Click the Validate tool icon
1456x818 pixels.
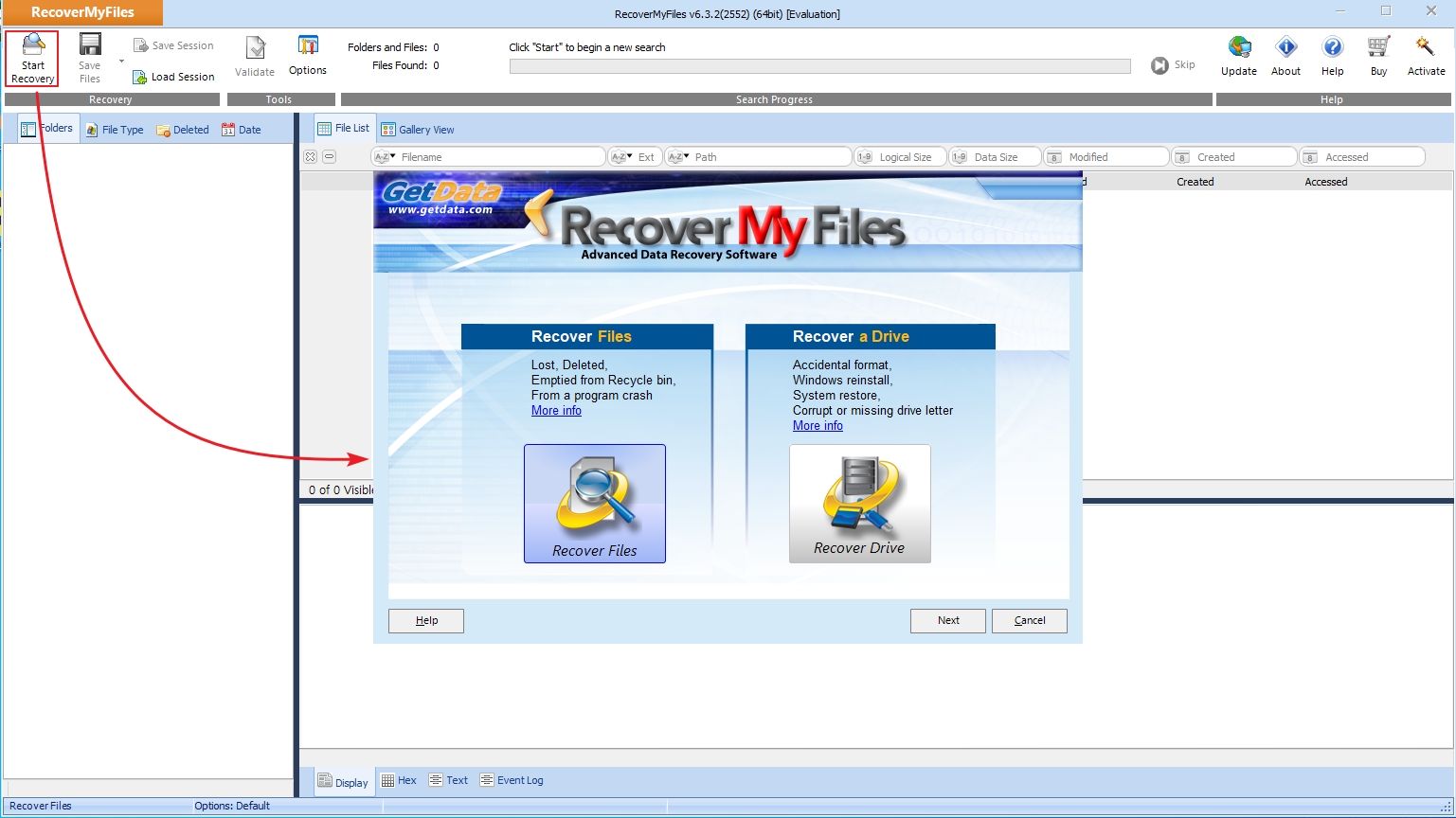[255, 47]
